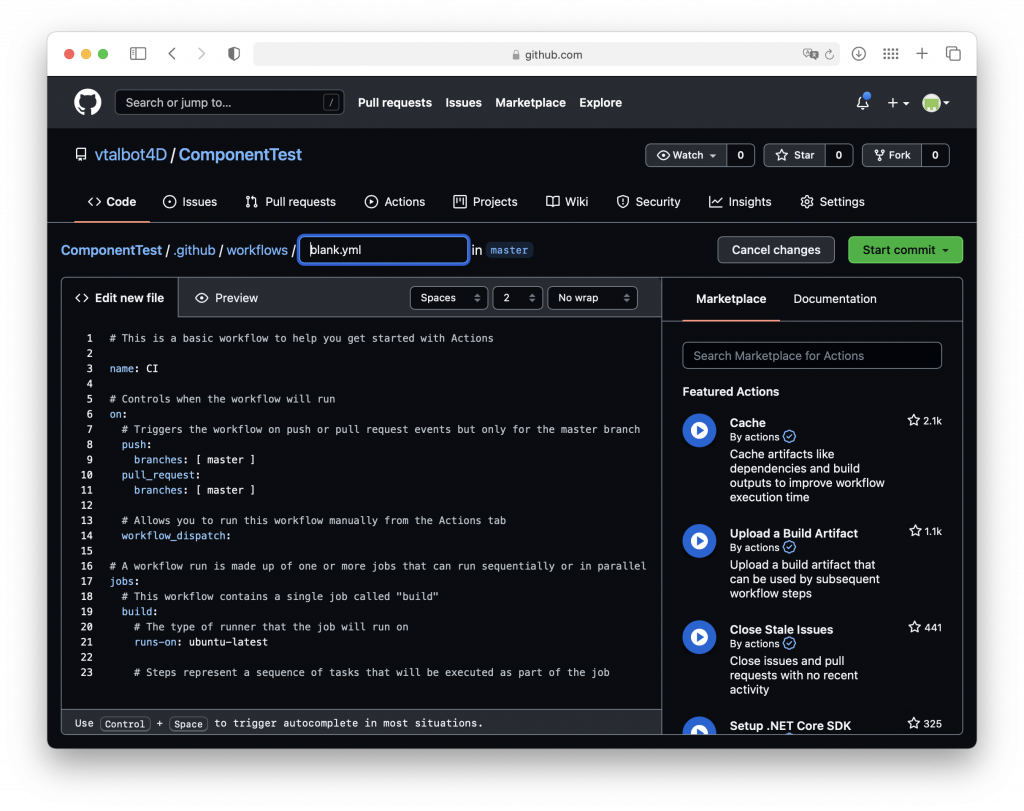
Task: Open the plus create-new menu
Action: 898,103
